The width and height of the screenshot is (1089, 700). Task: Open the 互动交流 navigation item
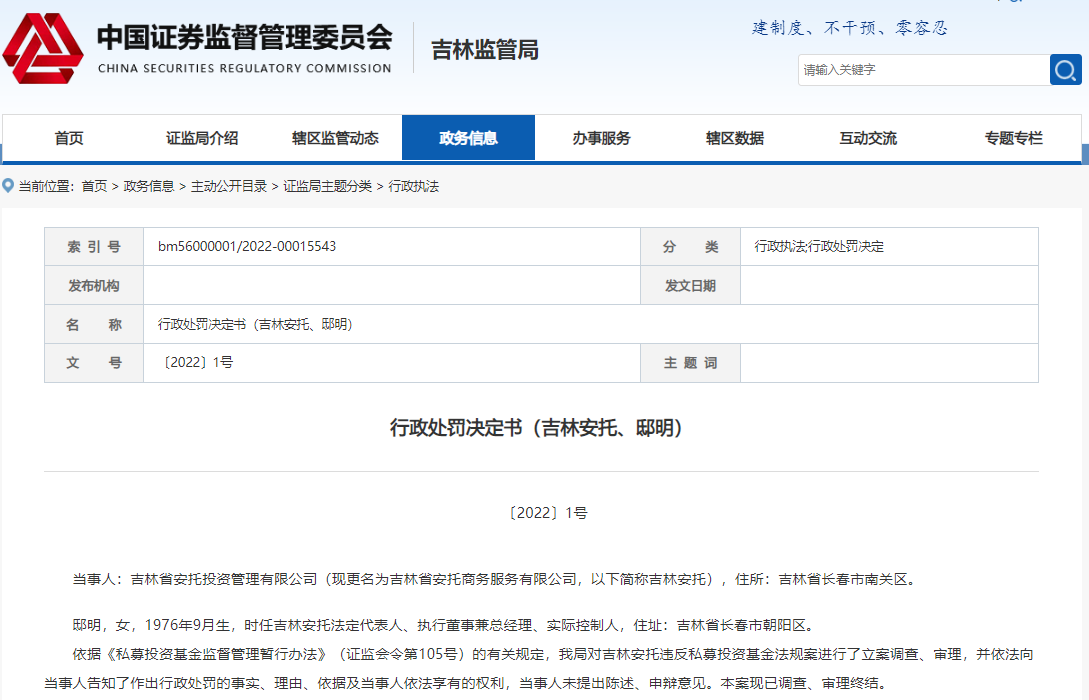pyautogui.click(x=867, y=139)
